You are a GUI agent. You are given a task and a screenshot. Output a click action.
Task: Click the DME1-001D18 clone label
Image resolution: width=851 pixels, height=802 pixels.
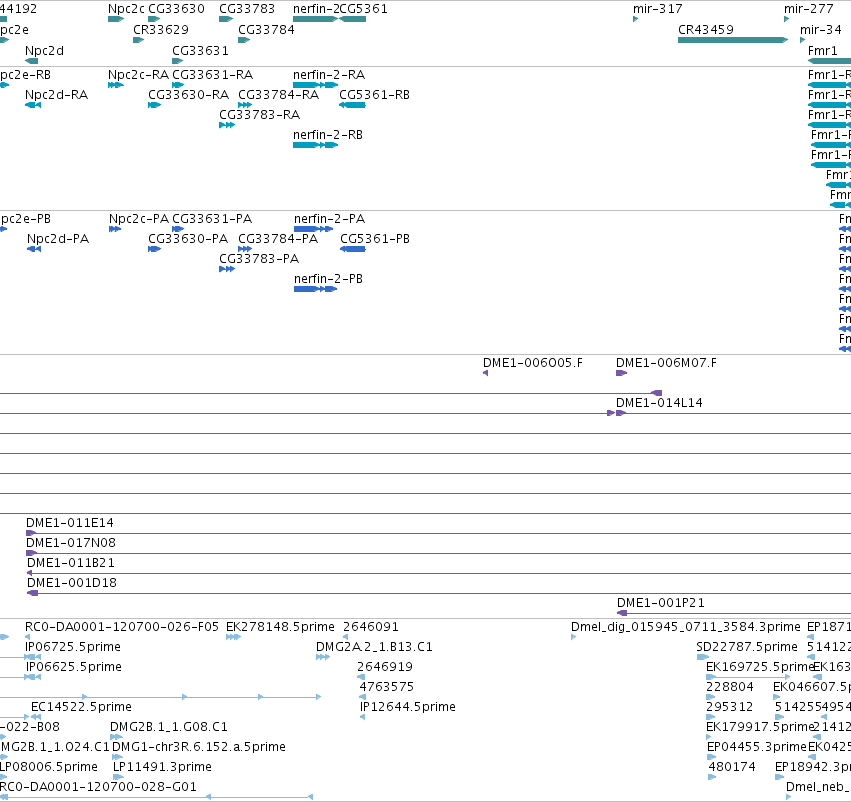tap(72, 583)
